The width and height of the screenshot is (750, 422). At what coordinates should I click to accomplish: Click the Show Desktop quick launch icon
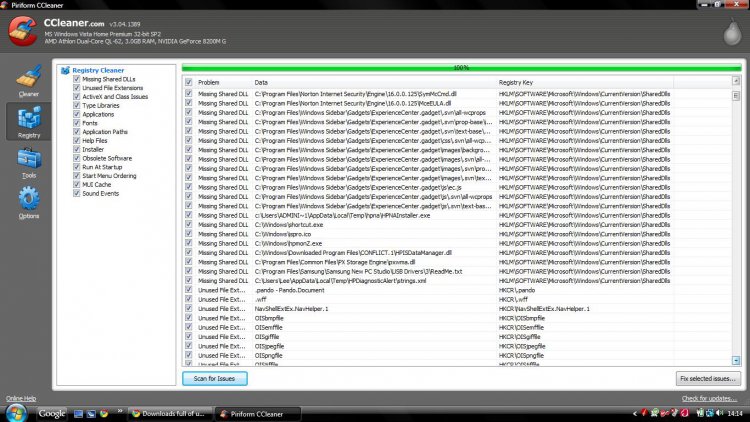[78, 414]
